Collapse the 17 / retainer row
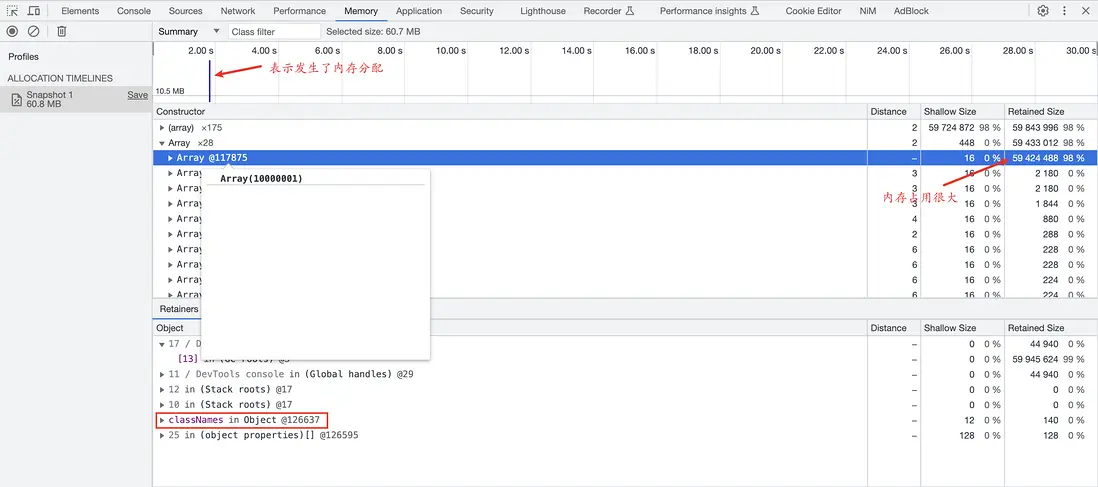The image size is (1098, 487). (x=162, y=344)
